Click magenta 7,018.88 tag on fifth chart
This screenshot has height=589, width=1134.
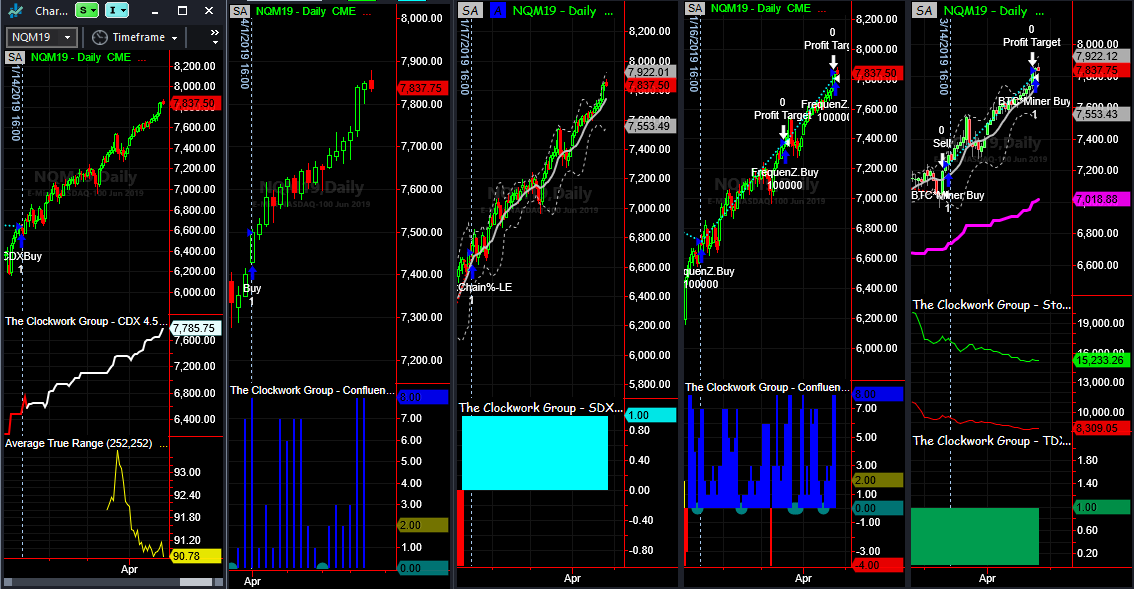1102,199
